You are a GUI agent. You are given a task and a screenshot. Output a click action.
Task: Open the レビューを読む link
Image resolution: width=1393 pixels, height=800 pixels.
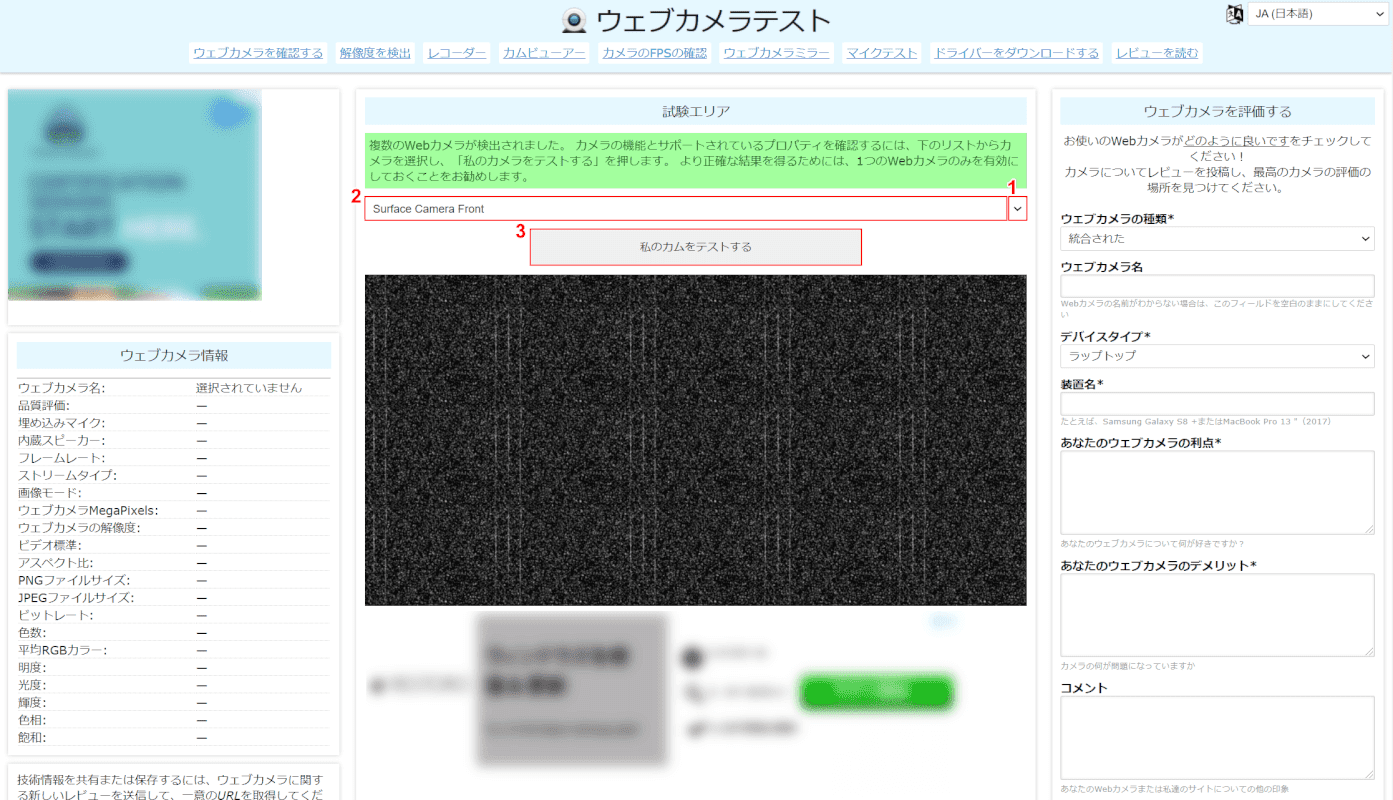[x=1157, y=53]
